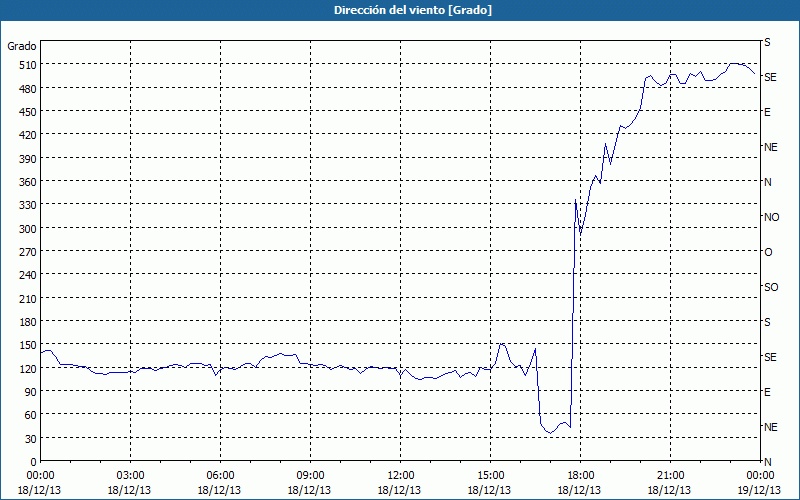This screenshot has width=800, height=500.
Task: Select the "SE" compass label nearest 495 degrees
Action: pos(770,77)
